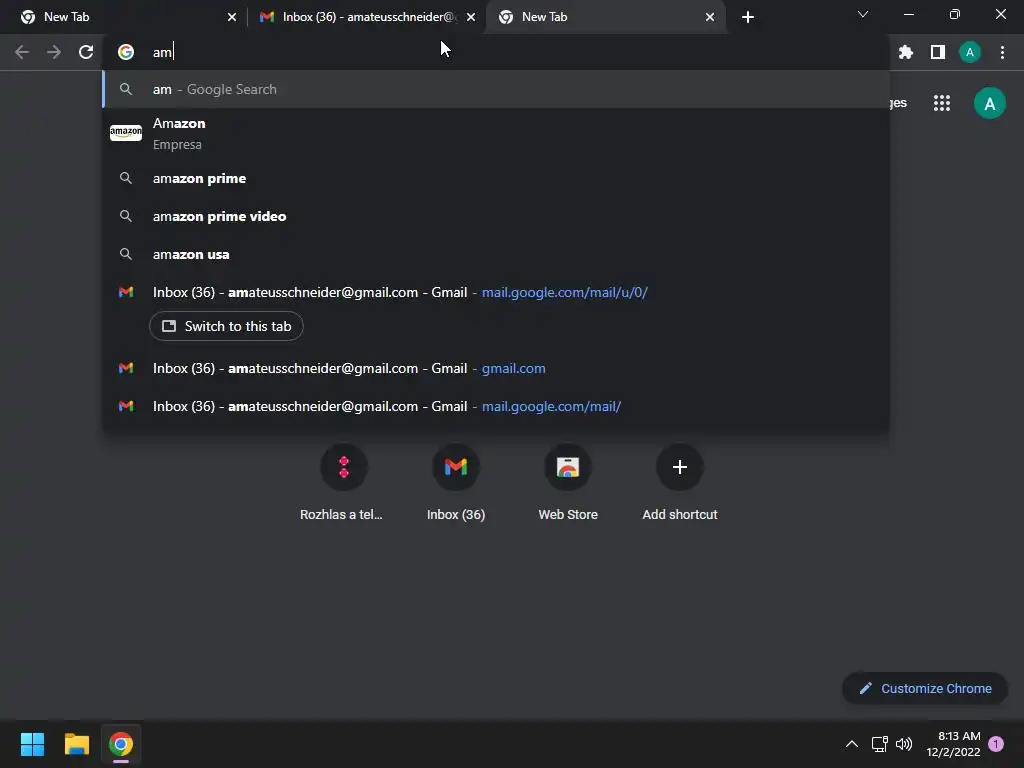1024x768 pixels.
Task: Toggle the side panel icon
Action: coord(938,52)
